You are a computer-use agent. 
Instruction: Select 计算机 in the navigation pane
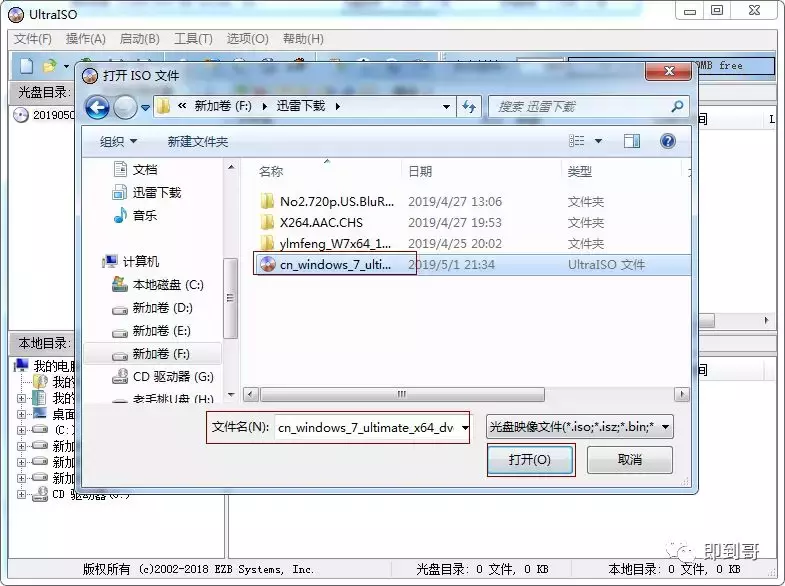(x=131, y=261)
